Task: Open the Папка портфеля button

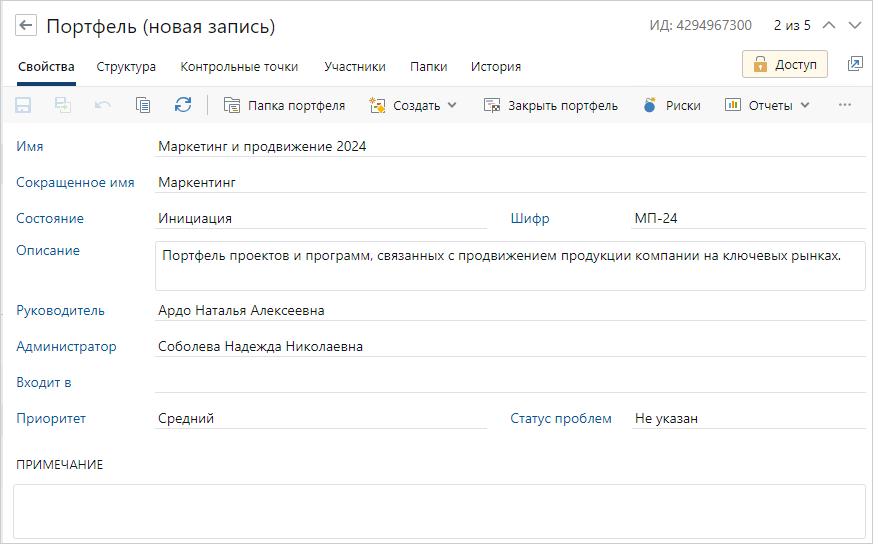Action: pyautogui.click(x=284, y=105)
